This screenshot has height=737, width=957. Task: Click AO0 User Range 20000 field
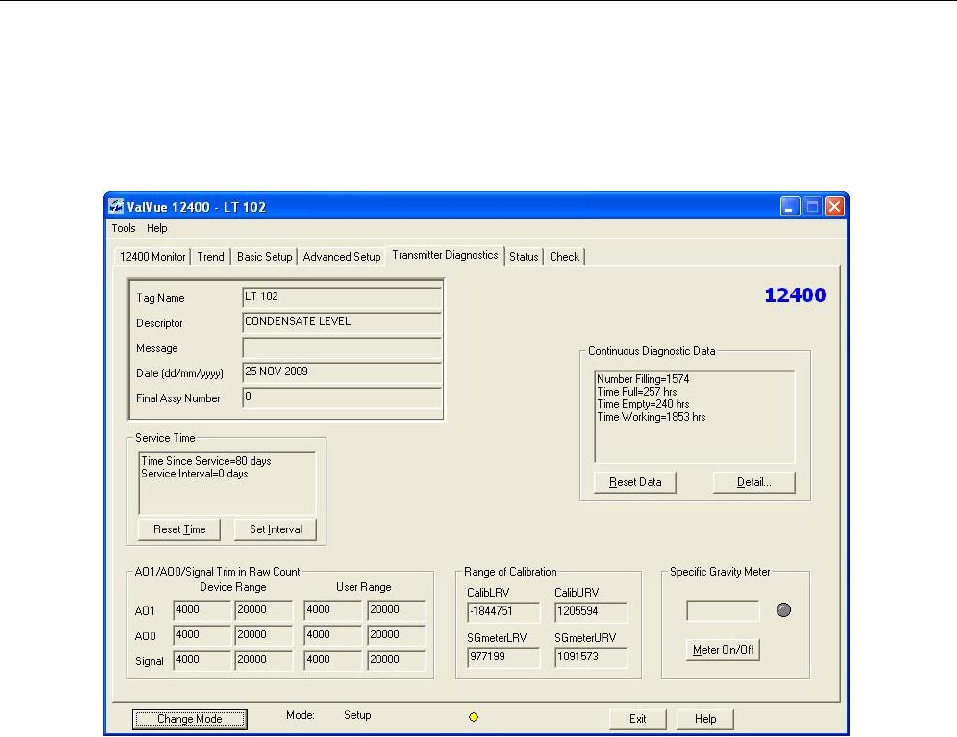click(397, 635)
